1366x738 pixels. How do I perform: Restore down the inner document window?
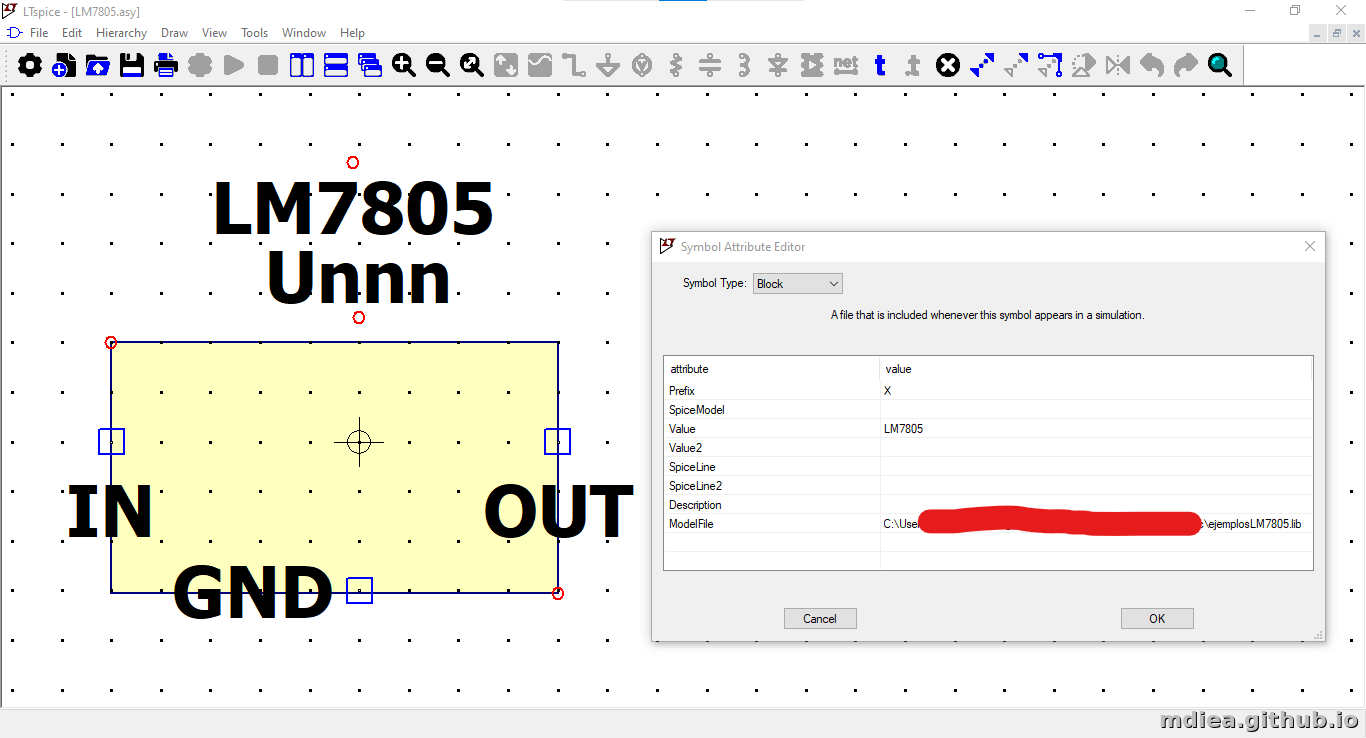tap(1337, 33)
